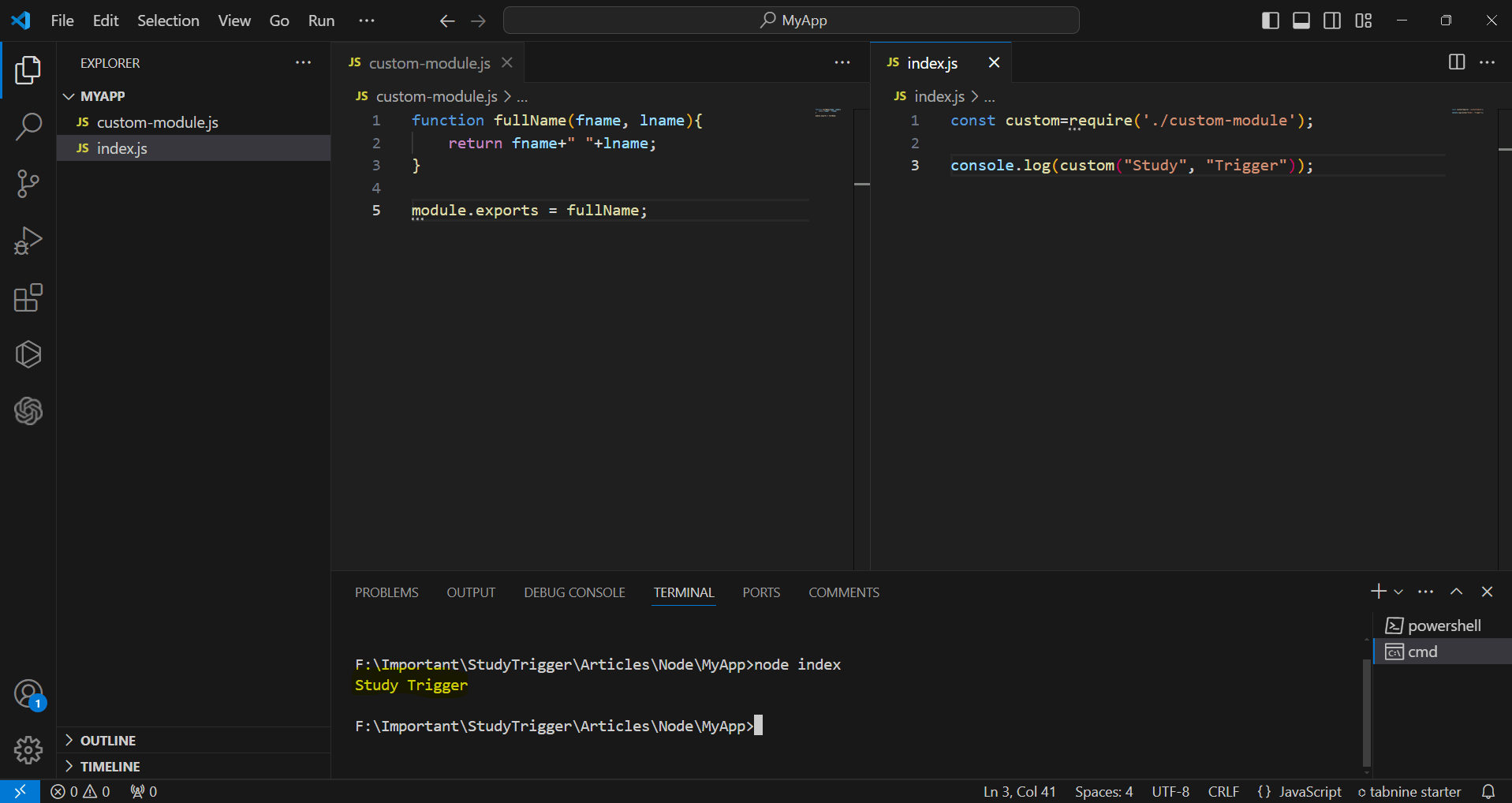Expand custom-module.js breadcrumb chevron
The image size is (1512, 803).
[x=507, y=96]
